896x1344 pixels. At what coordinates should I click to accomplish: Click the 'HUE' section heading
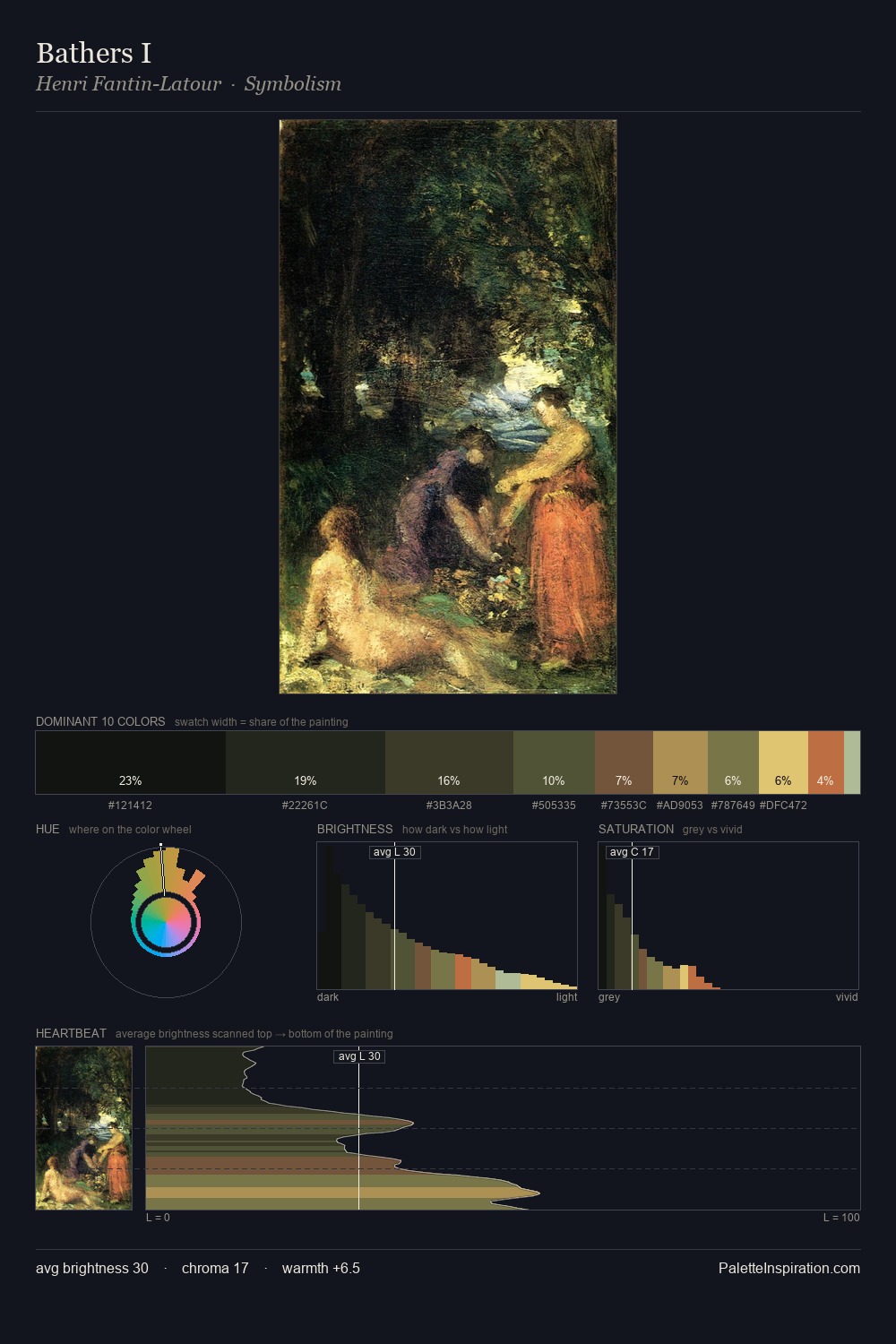[47, 829]
